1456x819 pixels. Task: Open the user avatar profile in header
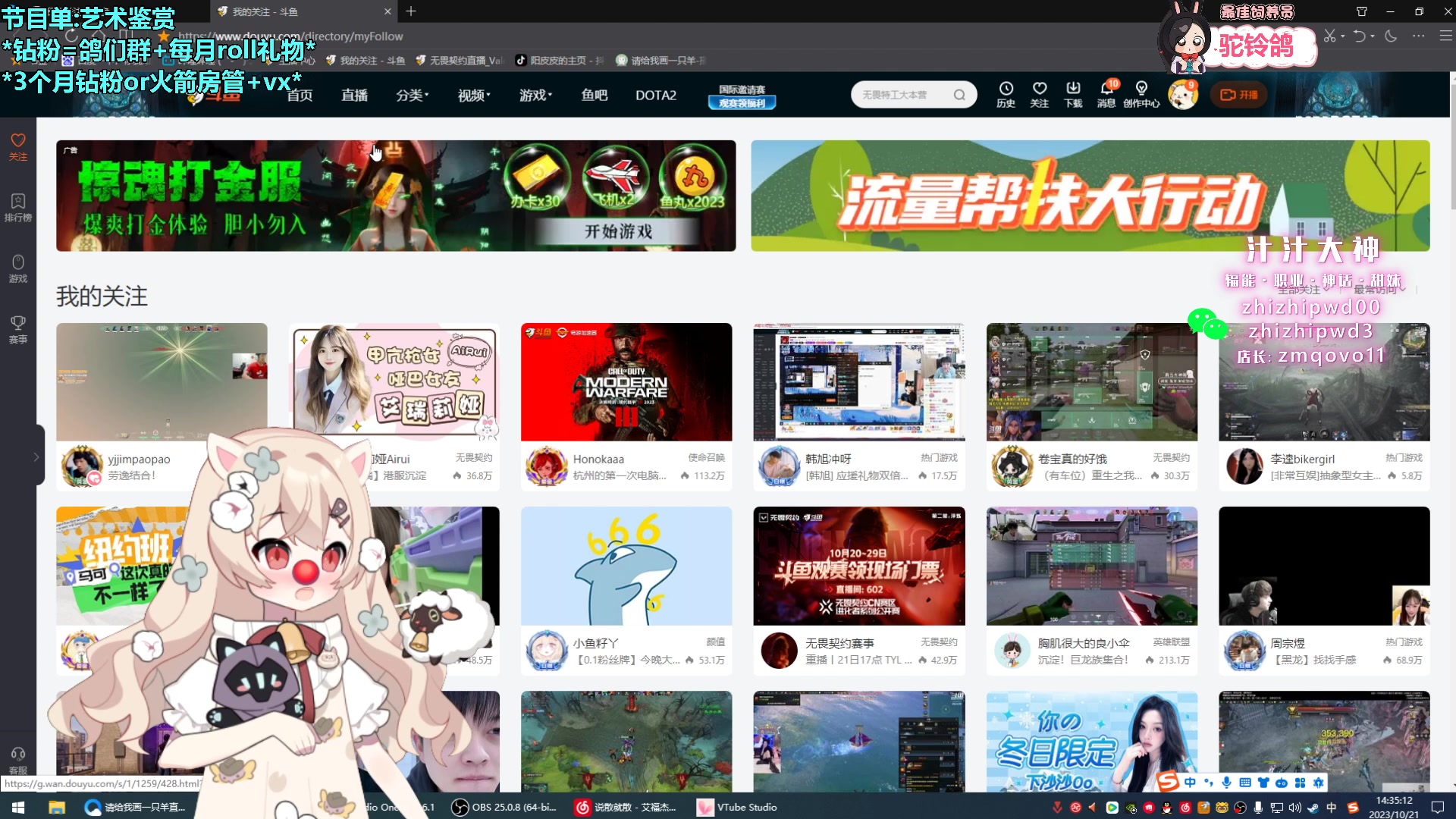pos(1182,95)
